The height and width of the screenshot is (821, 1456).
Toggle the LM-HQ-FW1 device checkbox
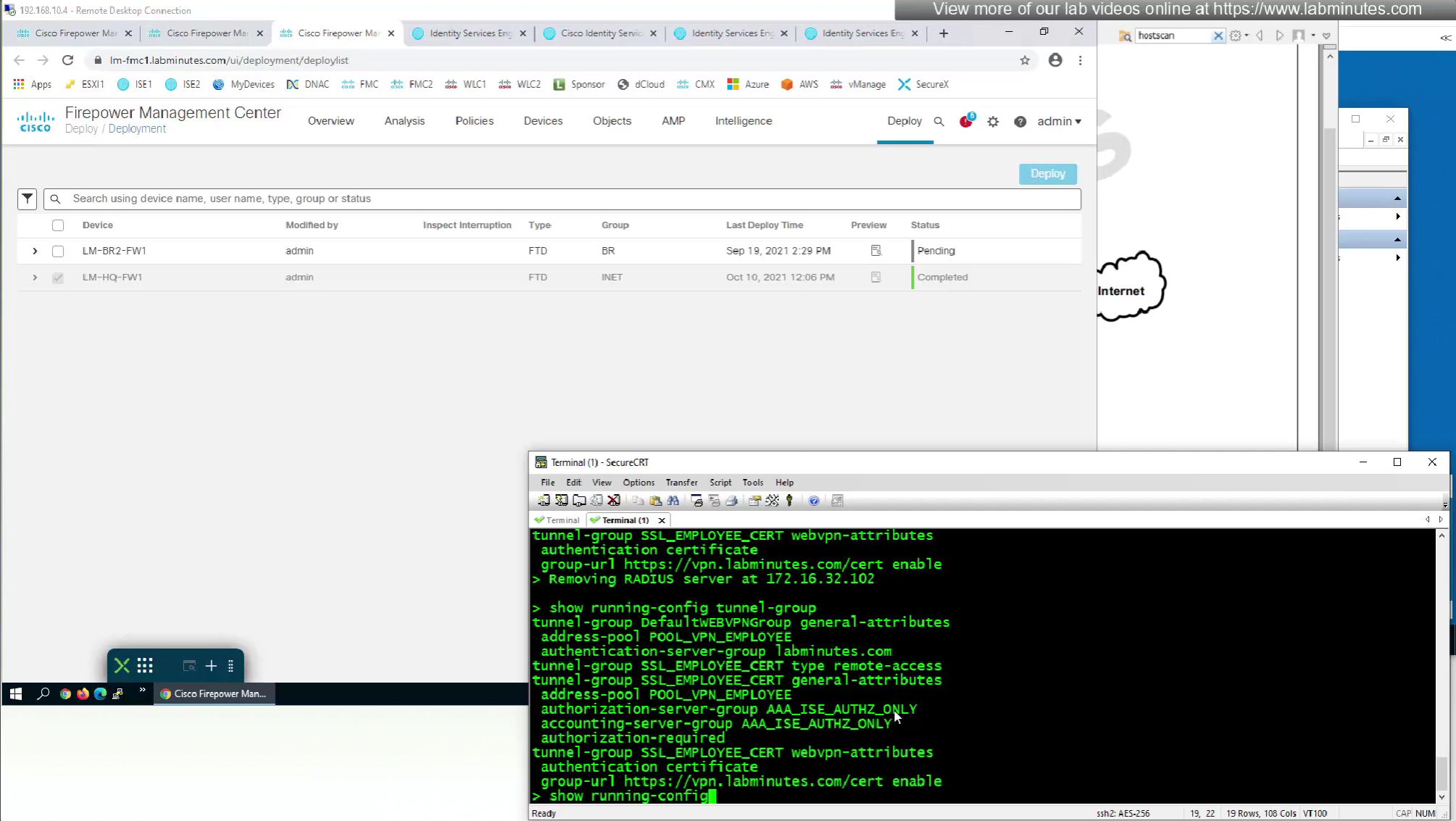58,278
